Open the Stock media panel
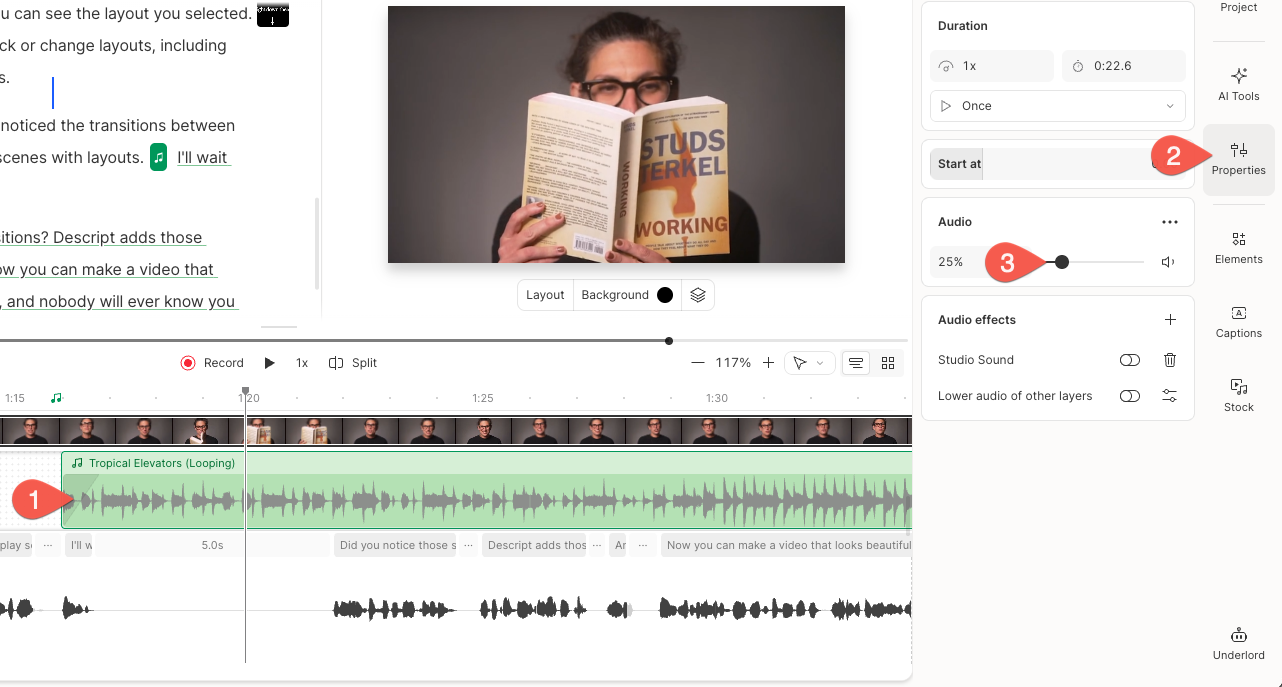Image resolution: width=1282 pixels, height=687 pixels. (1238, 395)
